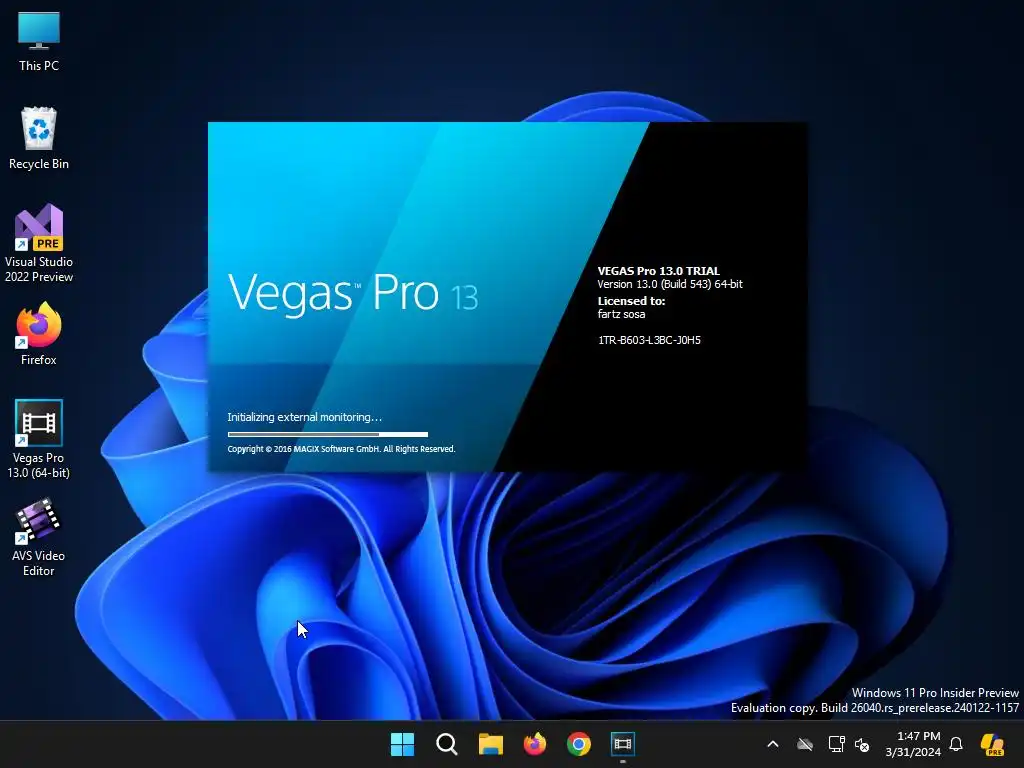Click the 'VEGAS Pro 13.0 TRIAL' text

(x=658, y=270)
